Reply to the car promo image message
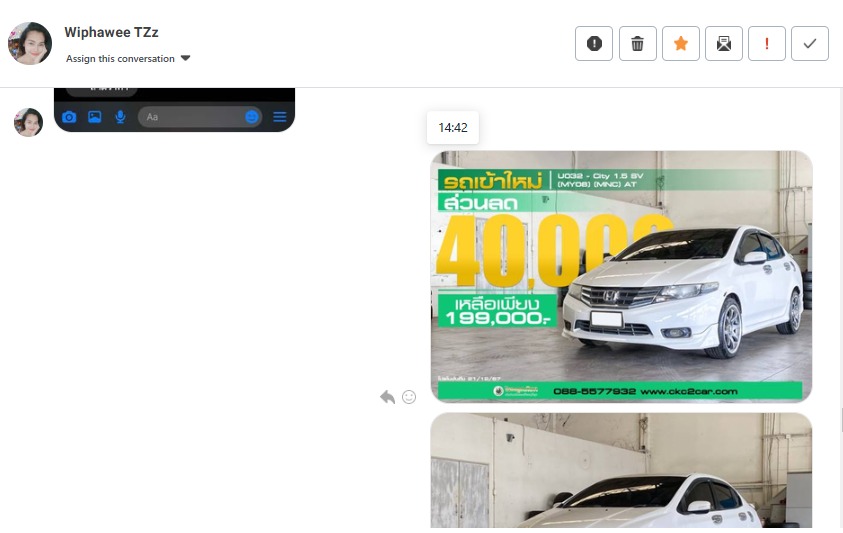This screenshot has height=533, width=843. [387, 397]
